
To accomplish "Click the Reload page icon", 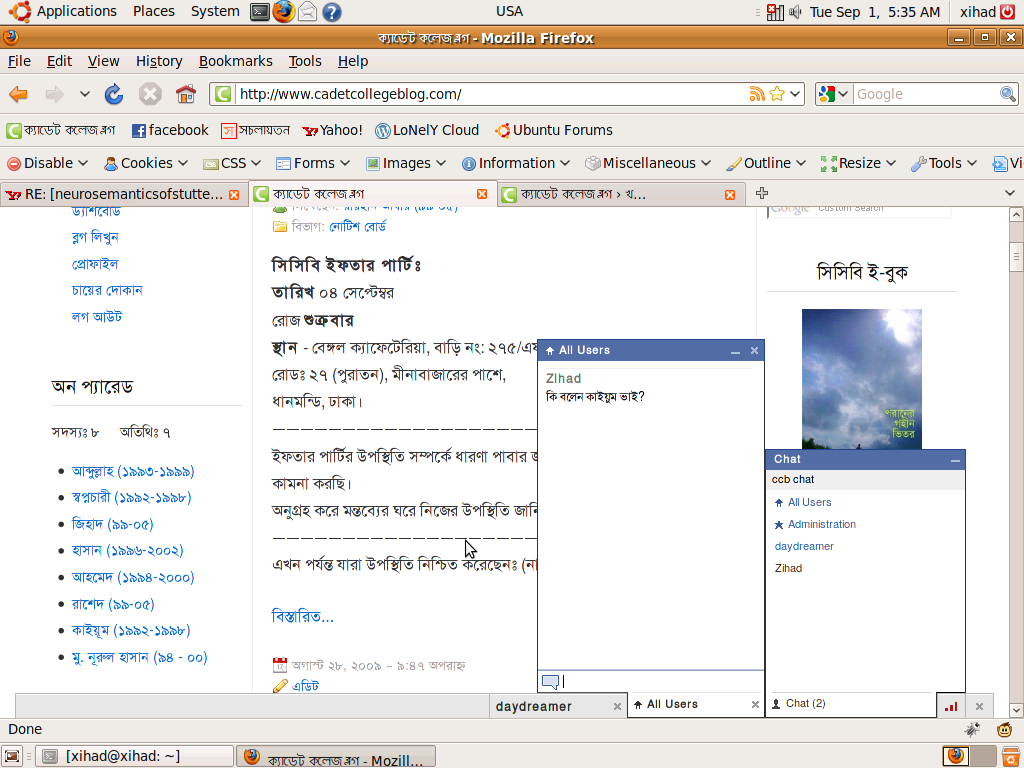I will coord(114,94).
